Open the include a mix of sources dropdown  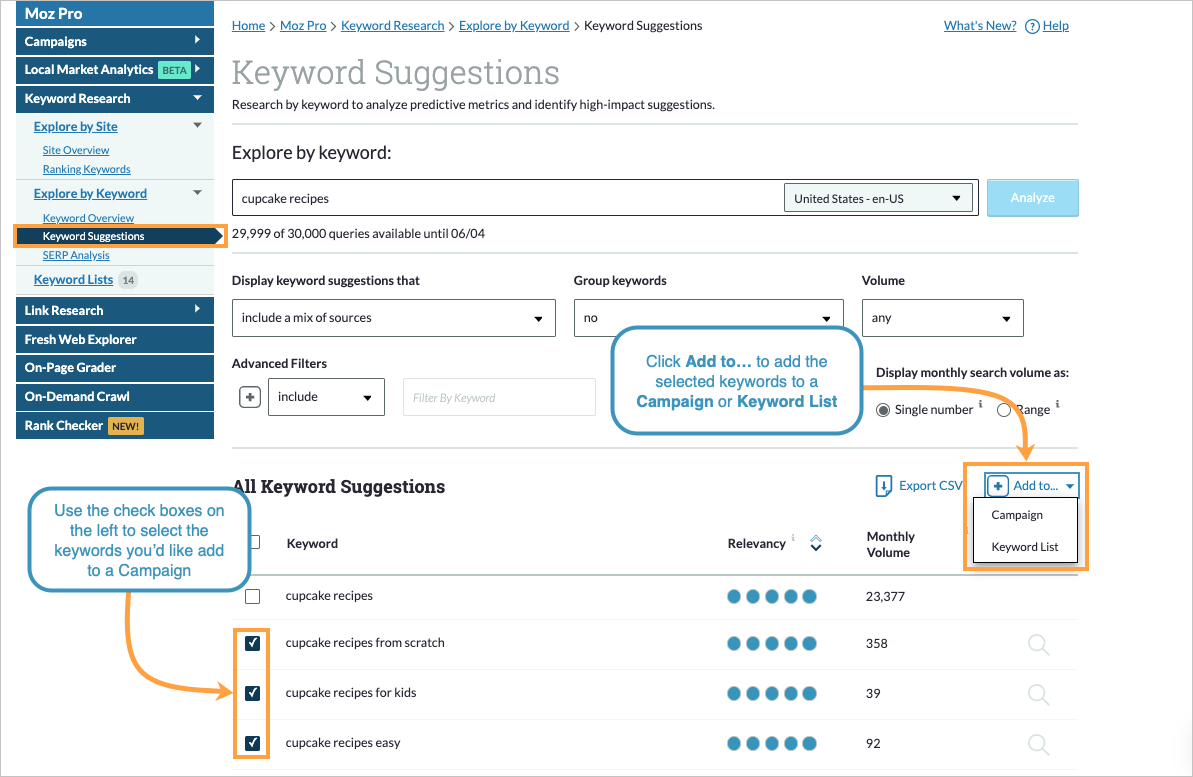coord(393,318)
